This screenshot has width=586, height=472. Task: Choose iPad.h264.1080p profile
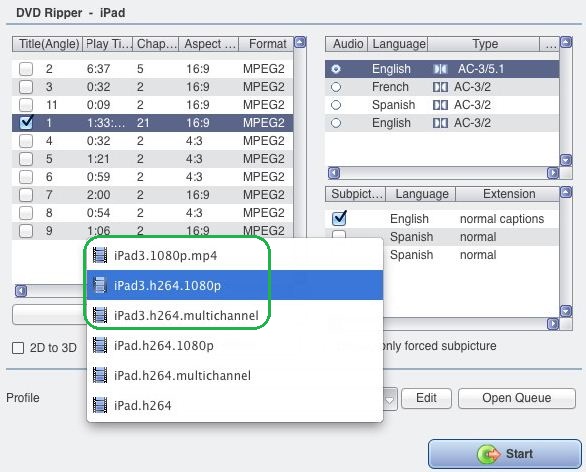click(235, 345)
